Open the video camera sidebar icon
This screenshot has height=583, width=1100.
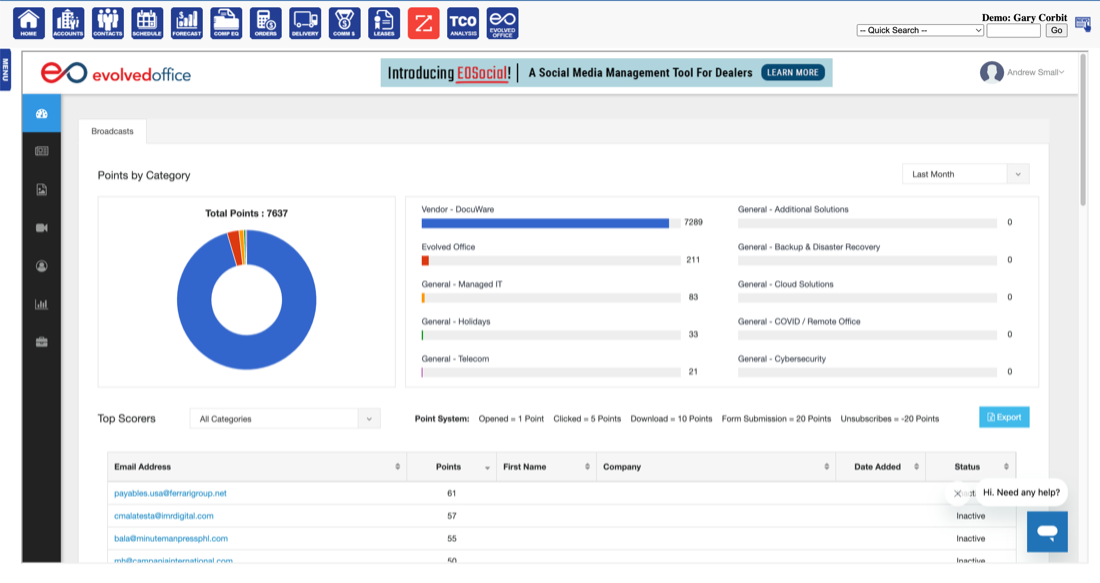42,228
